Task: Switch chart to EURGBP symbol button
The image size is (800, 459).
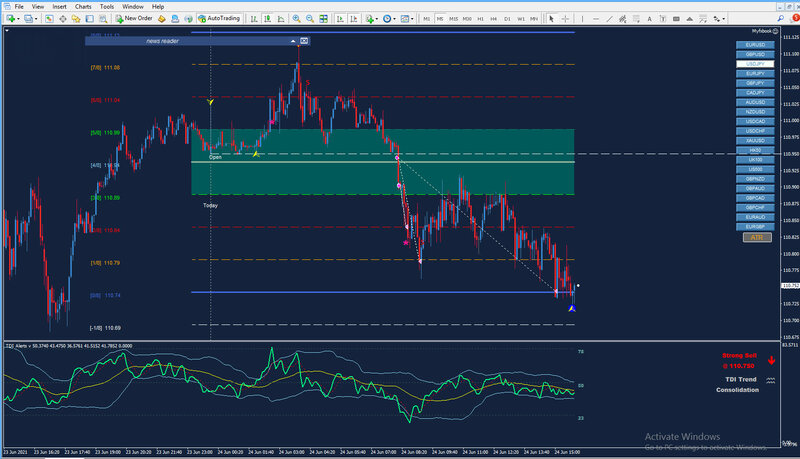Action: [755, 226]
